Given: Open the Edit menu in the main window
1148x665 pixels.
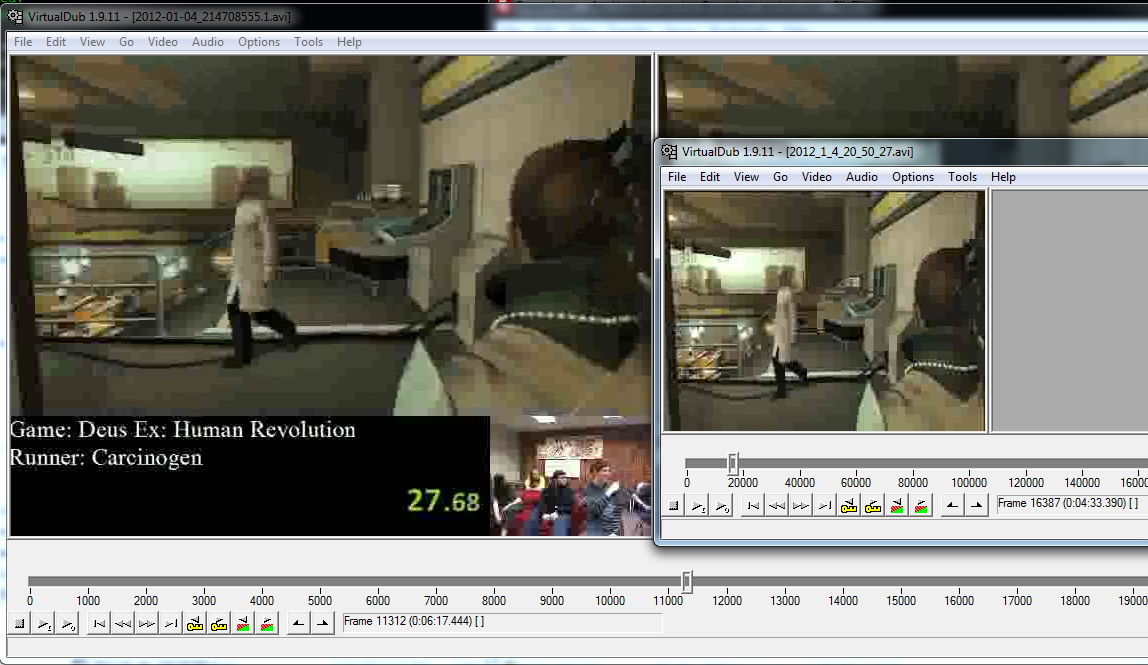Looking at the screenshot, I should [x=56, y=42].
